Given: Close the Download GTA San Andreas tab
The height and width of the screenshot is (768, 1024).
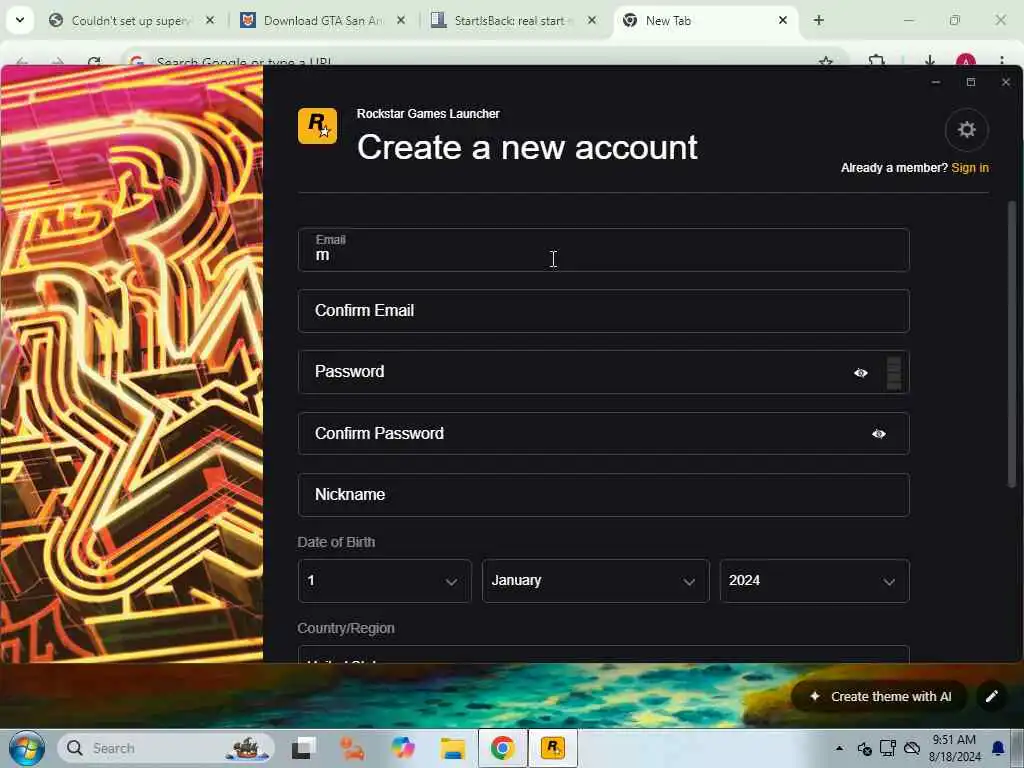Looking at the screenshot, I should (401, 20).
